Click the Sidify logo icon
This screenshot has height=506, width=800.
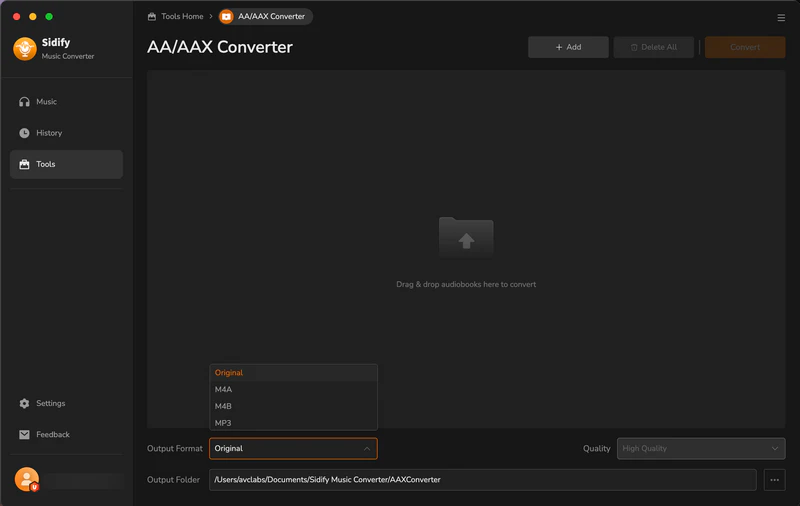[x=24, y=49]
